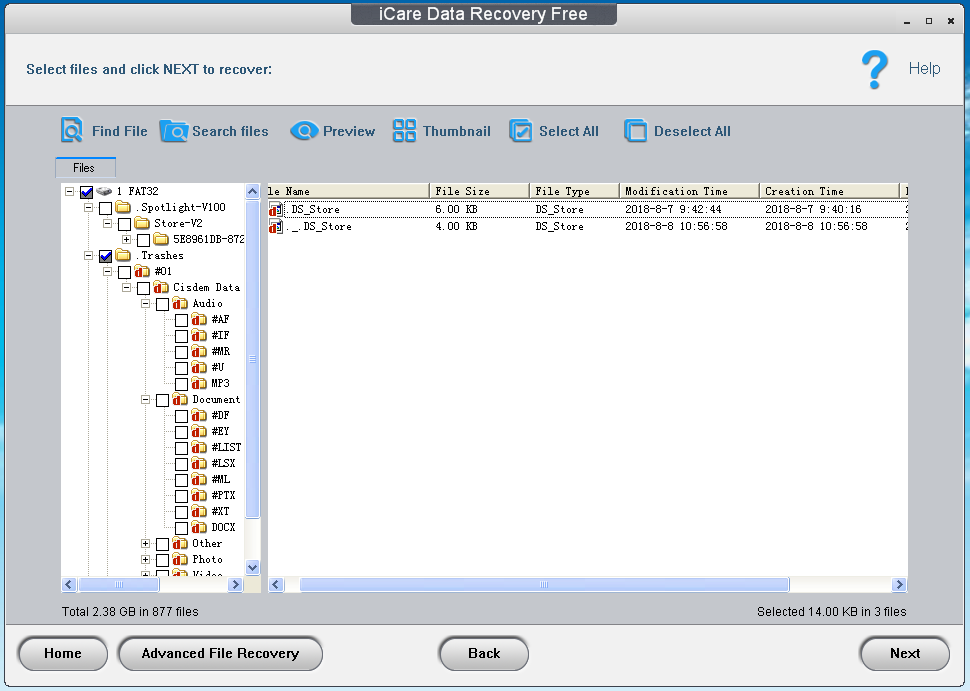Expand the Other folder node

[145, 543]
